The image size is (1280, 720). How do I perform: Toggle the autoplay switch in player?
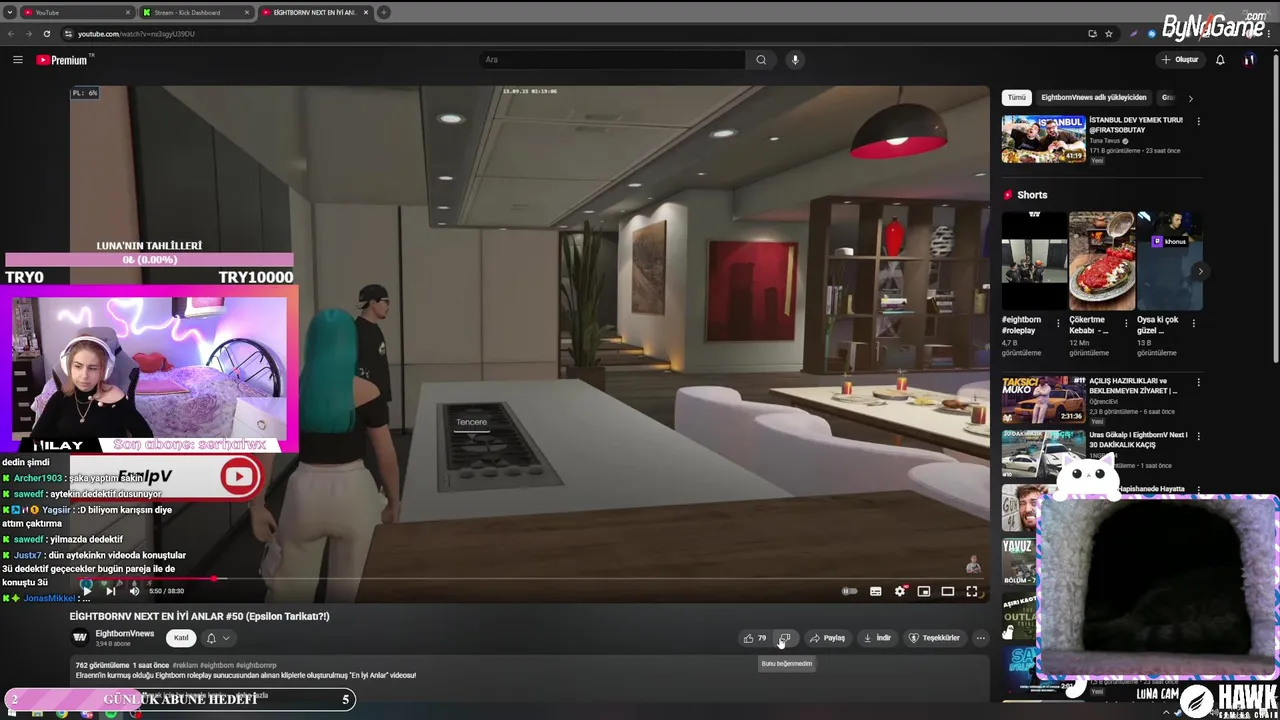pos(849,591)
